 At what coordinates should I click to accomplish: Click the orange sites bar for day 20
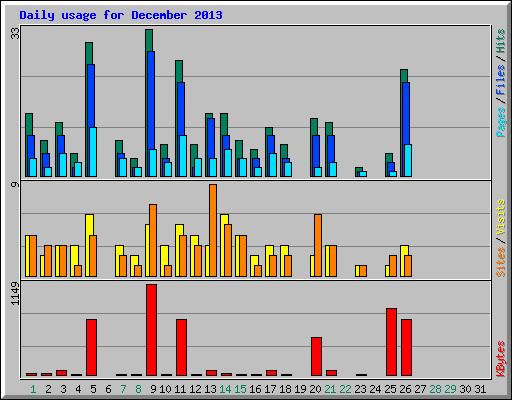[318, 245]
